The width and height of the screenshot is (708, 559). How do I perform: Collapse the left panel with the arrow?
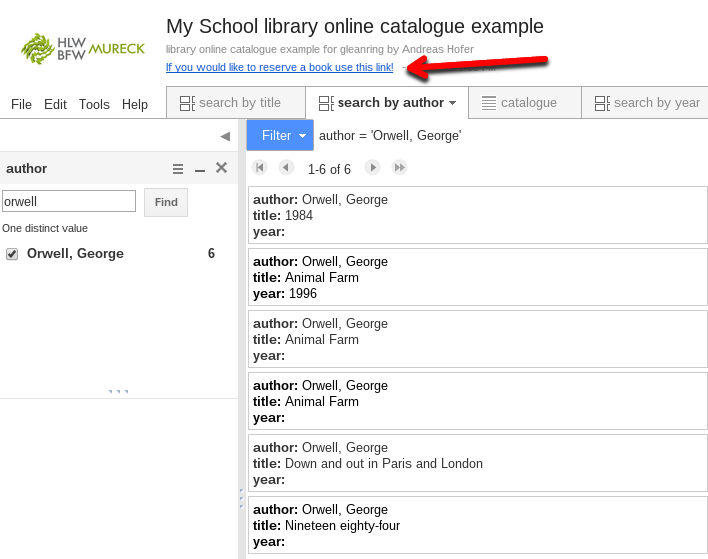(x=225, y=136)
